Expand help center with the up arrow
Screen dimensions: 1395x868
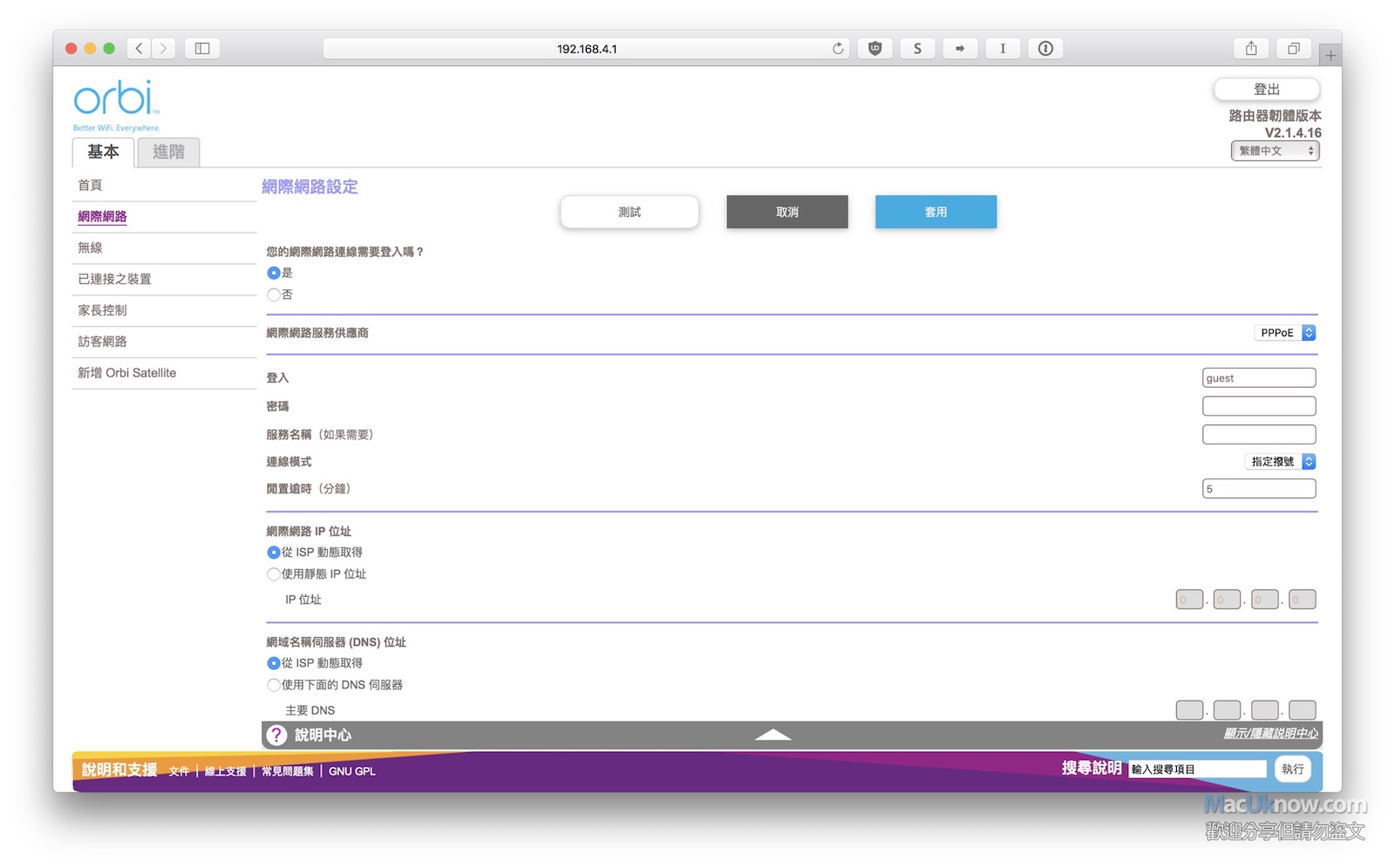[772, 736]
